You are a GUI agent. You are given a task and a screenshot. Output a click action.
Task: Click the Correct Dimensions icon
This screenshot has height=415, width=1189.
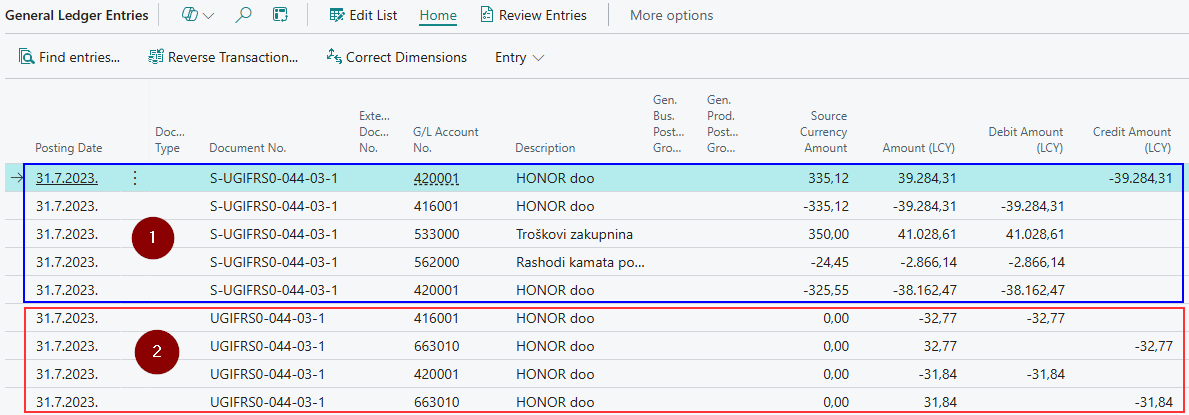click(x=334, y=57)
